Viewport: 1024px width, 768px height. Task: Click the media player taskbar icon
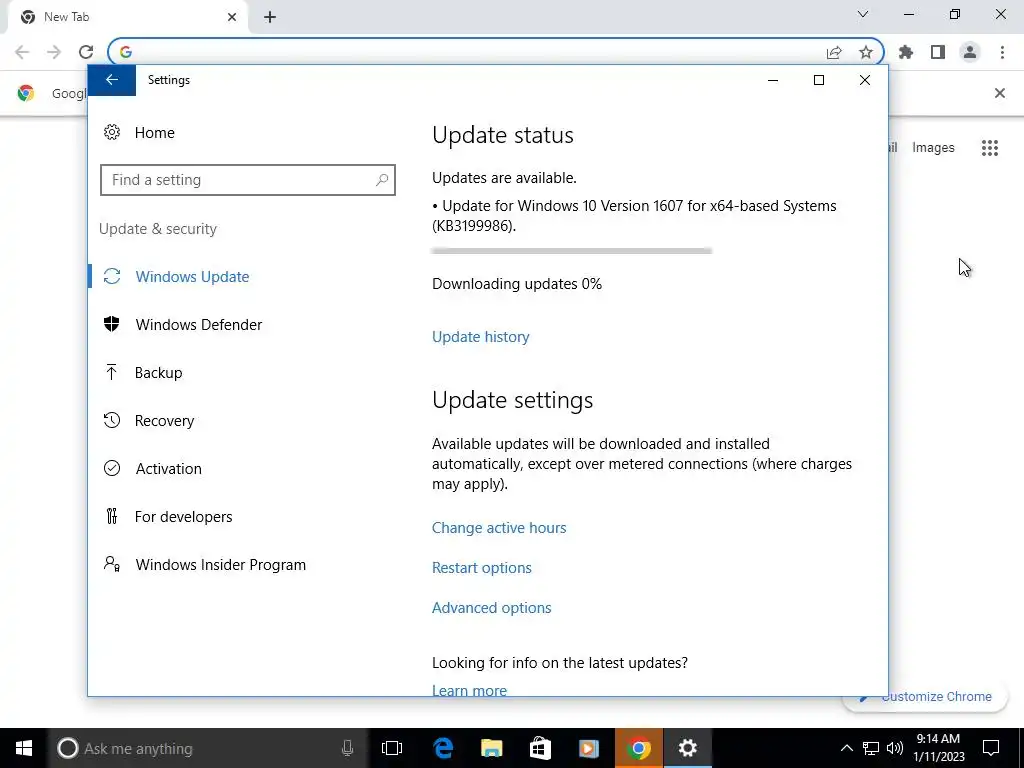click(588, 748)
